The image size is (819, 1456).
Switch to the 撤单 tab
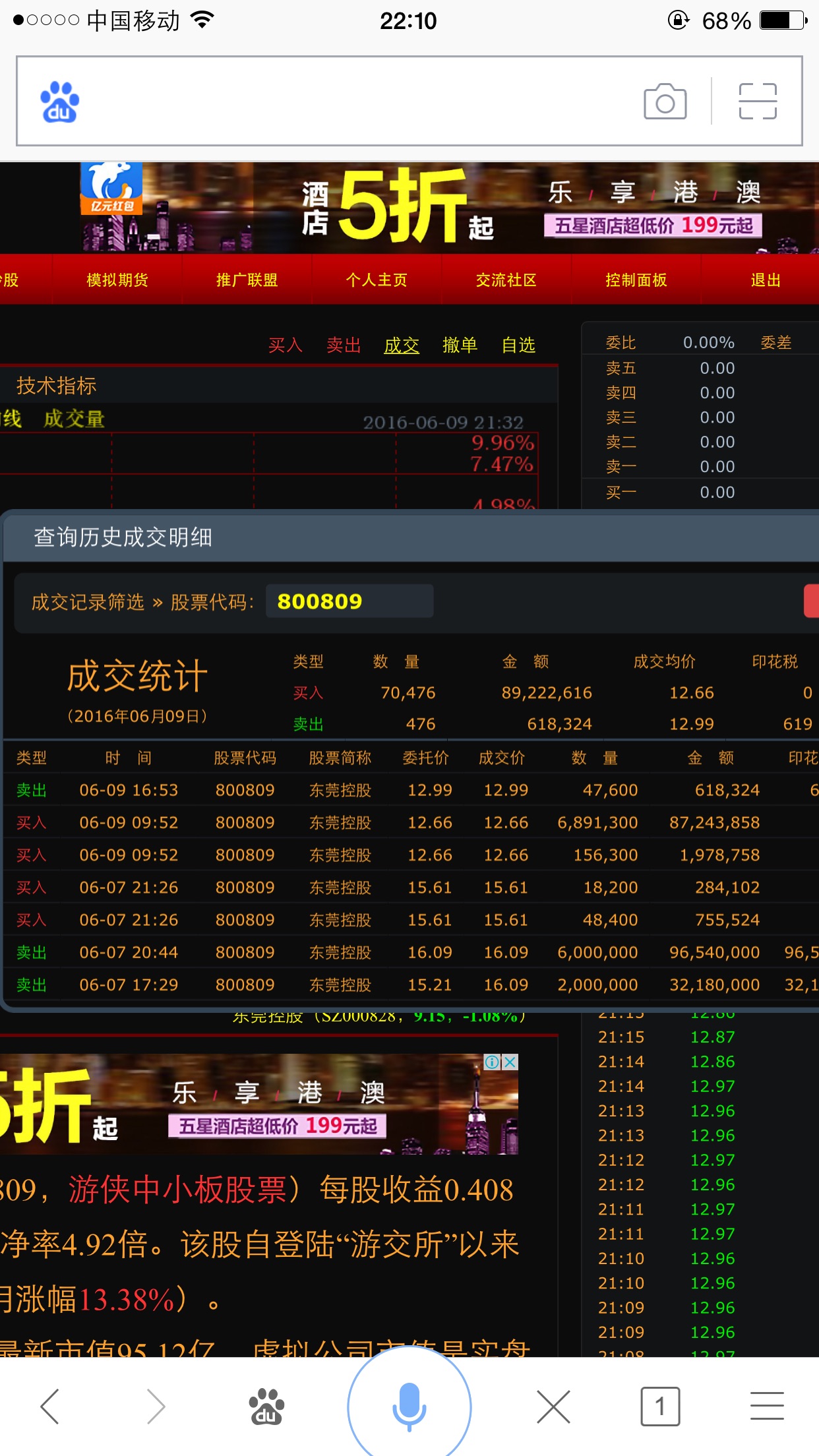pyautogui.click(x=460, y=345)
